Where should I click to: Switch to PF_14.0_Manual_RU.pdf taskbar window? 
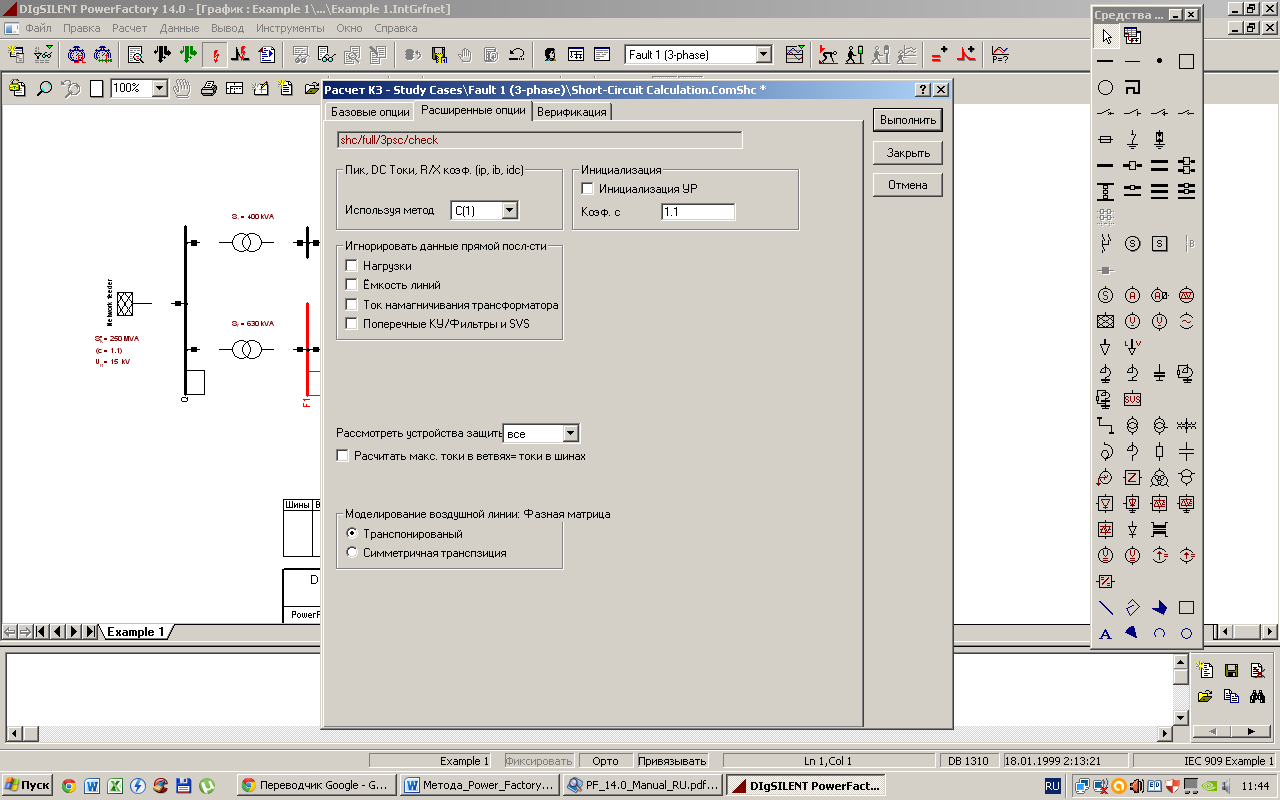click(641, 786)
